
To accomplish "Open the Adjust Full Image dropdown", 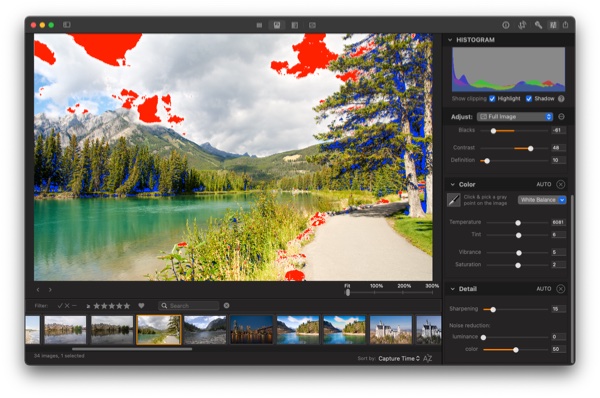I will point(515,117).
